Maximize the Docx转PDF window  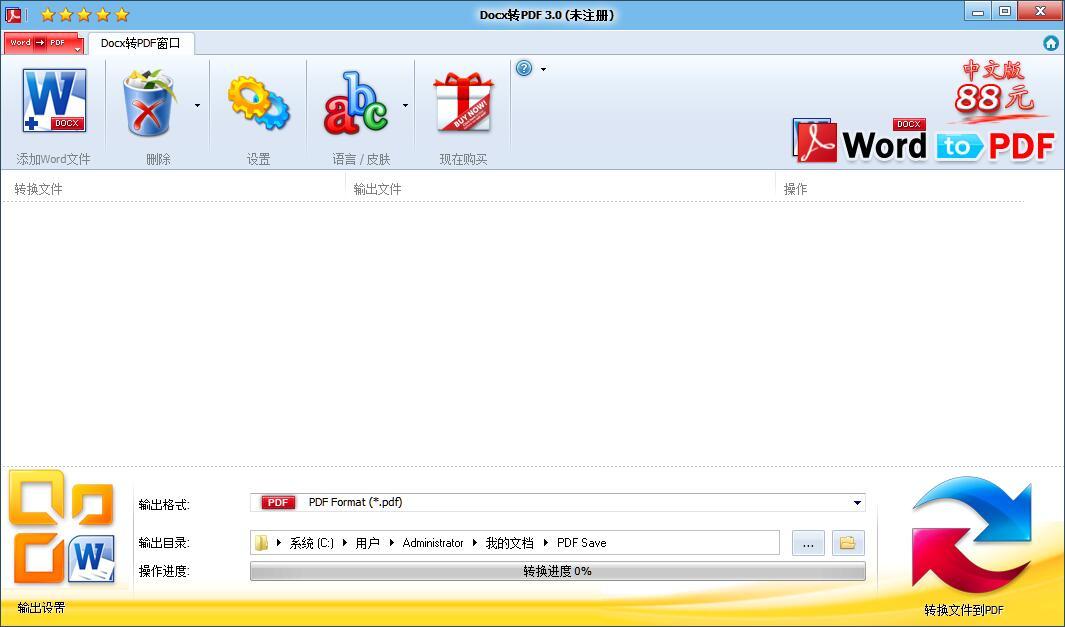(x=1005, y=12)
